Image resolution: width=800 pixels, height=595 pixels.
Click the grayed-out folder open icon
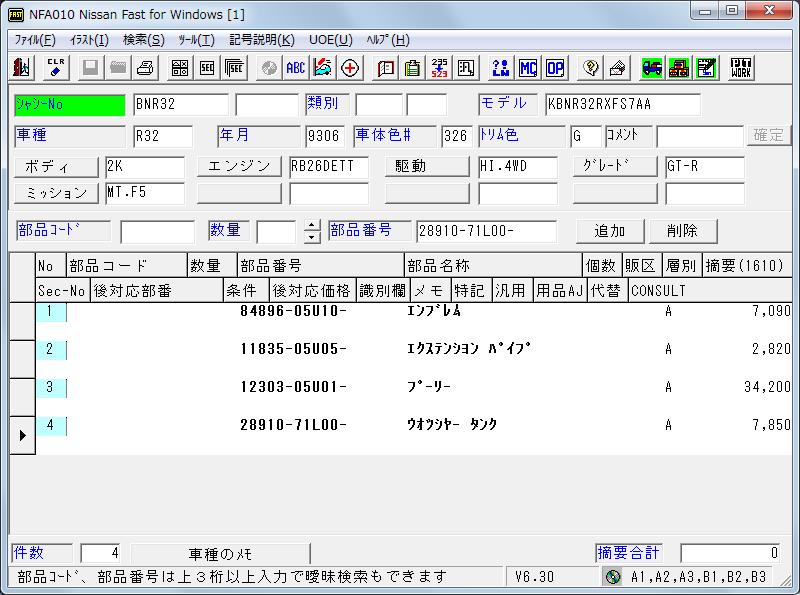click(118, 68)
